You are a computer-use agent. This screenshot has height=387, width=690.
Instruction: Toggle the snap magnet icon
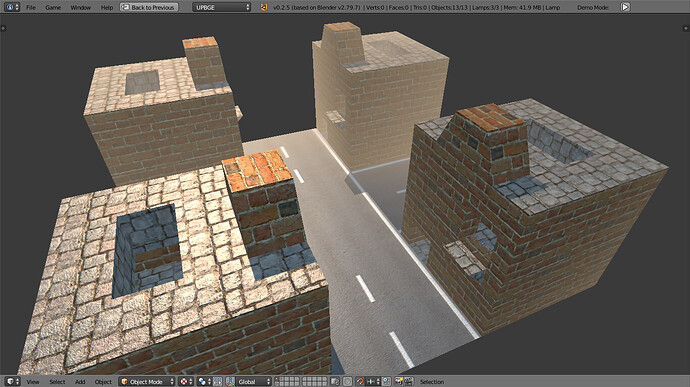tap(360, 381)
